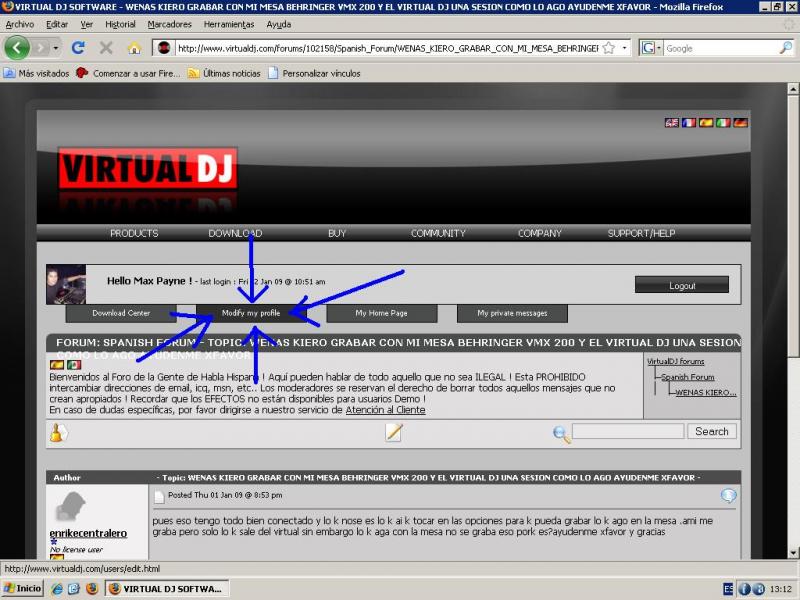This screenshot has width=800, height=600.
Task: Click the notepad and pencil reply icon
Action: pyautogui.click(x=394, y=432)
